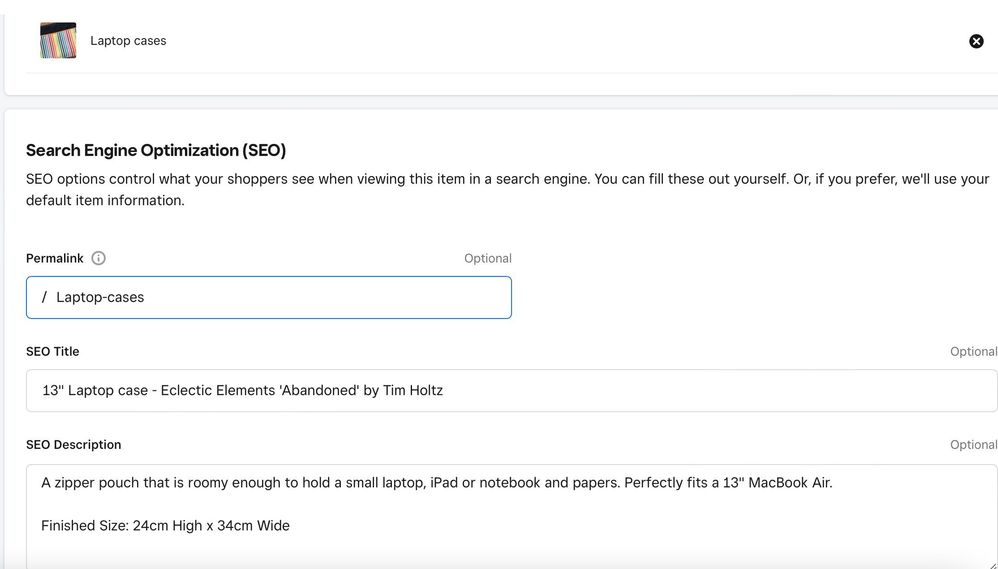
Task: Click the Laptop cases category name
Action: tap(128, 41)
